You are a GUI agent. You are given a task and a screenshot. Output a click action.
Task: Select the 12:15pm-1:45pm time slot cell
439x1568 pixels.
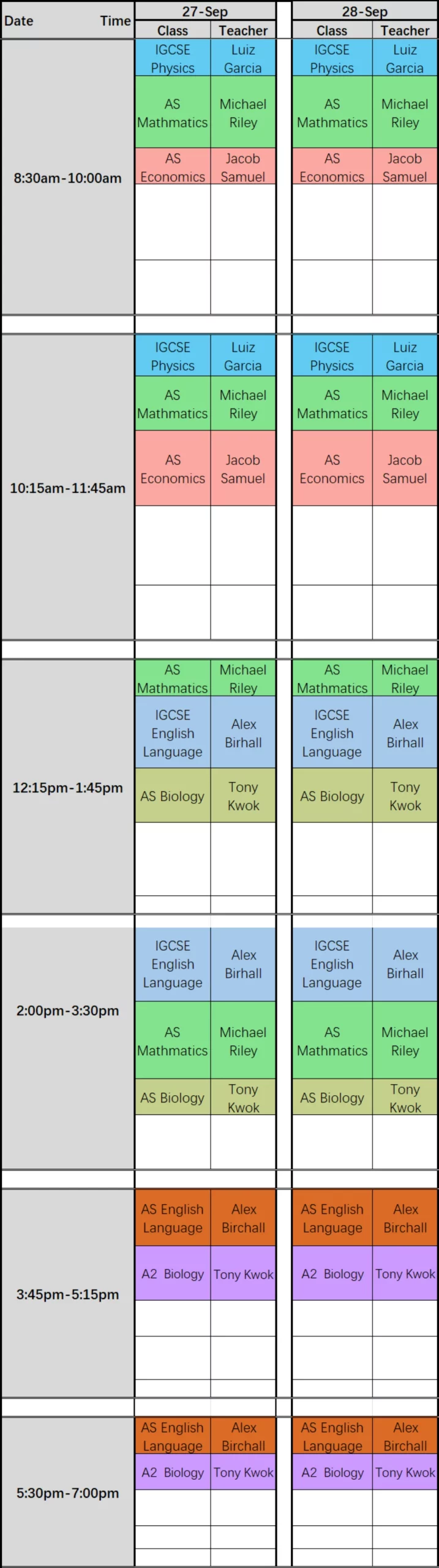[x=67, y=787]
